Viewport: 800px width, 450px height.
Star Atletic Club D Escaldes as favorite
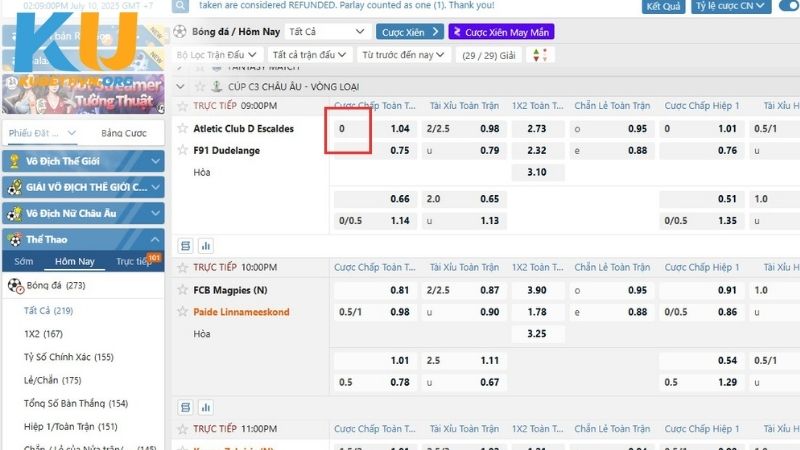(182, 129)
